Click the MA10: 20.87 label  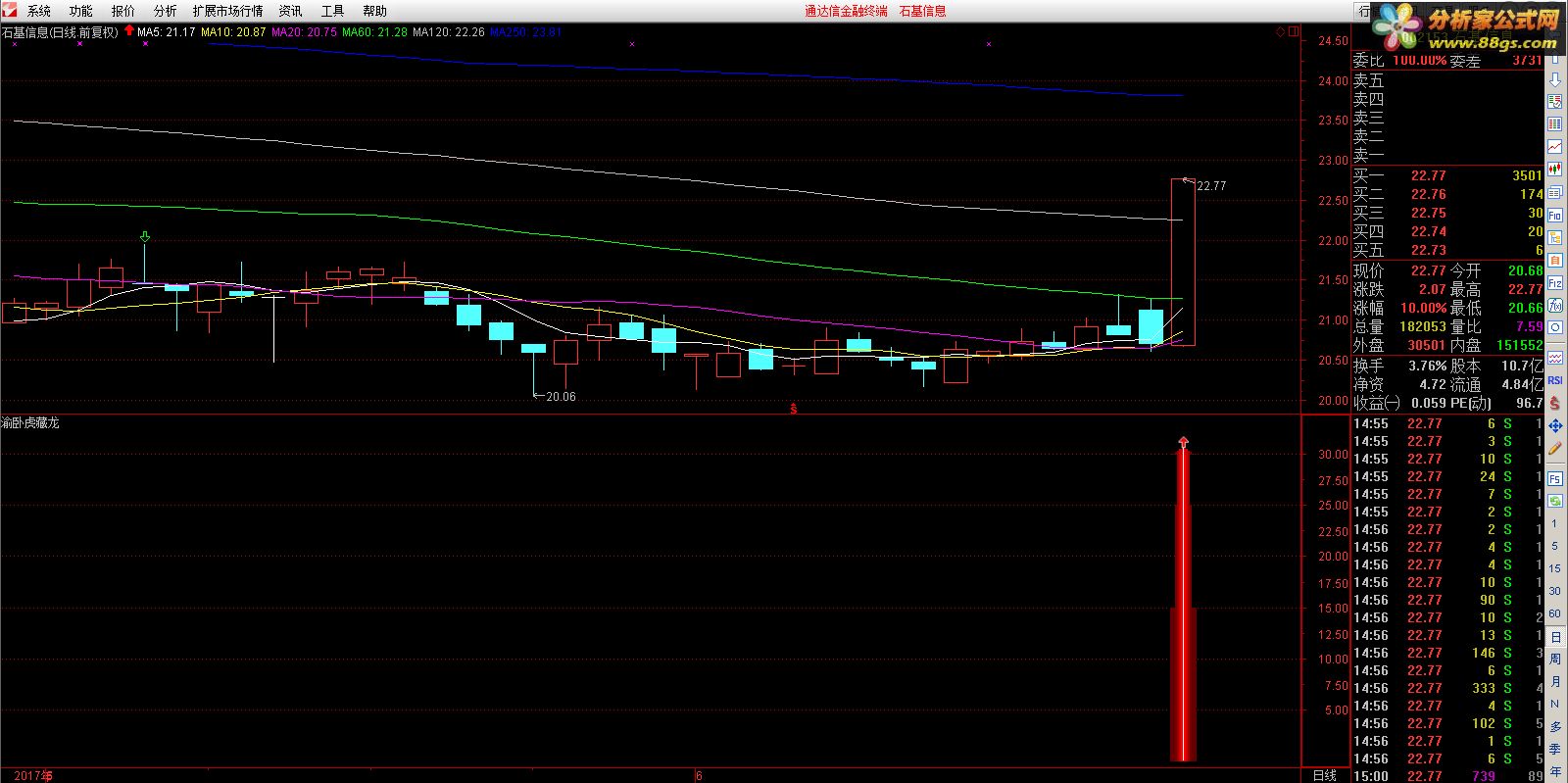pos(233,32)
